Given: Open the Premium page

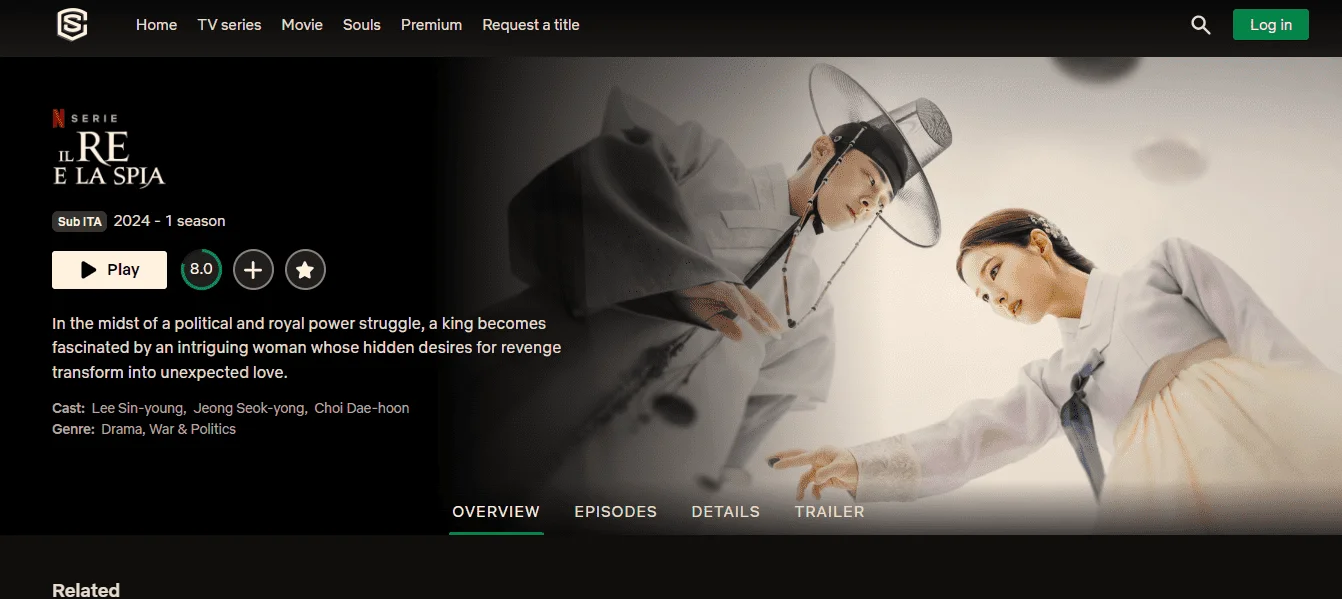Looking at the screenshot, I should [x=431, y=25].
